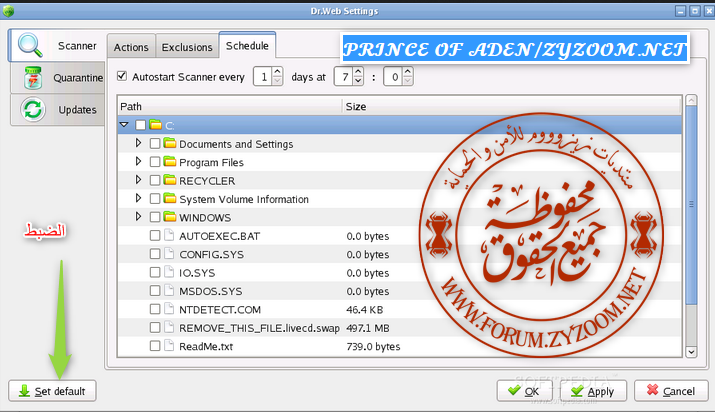Click the hour input field showing 7
The width and height of the screenshot is (715, 412).
344,77
